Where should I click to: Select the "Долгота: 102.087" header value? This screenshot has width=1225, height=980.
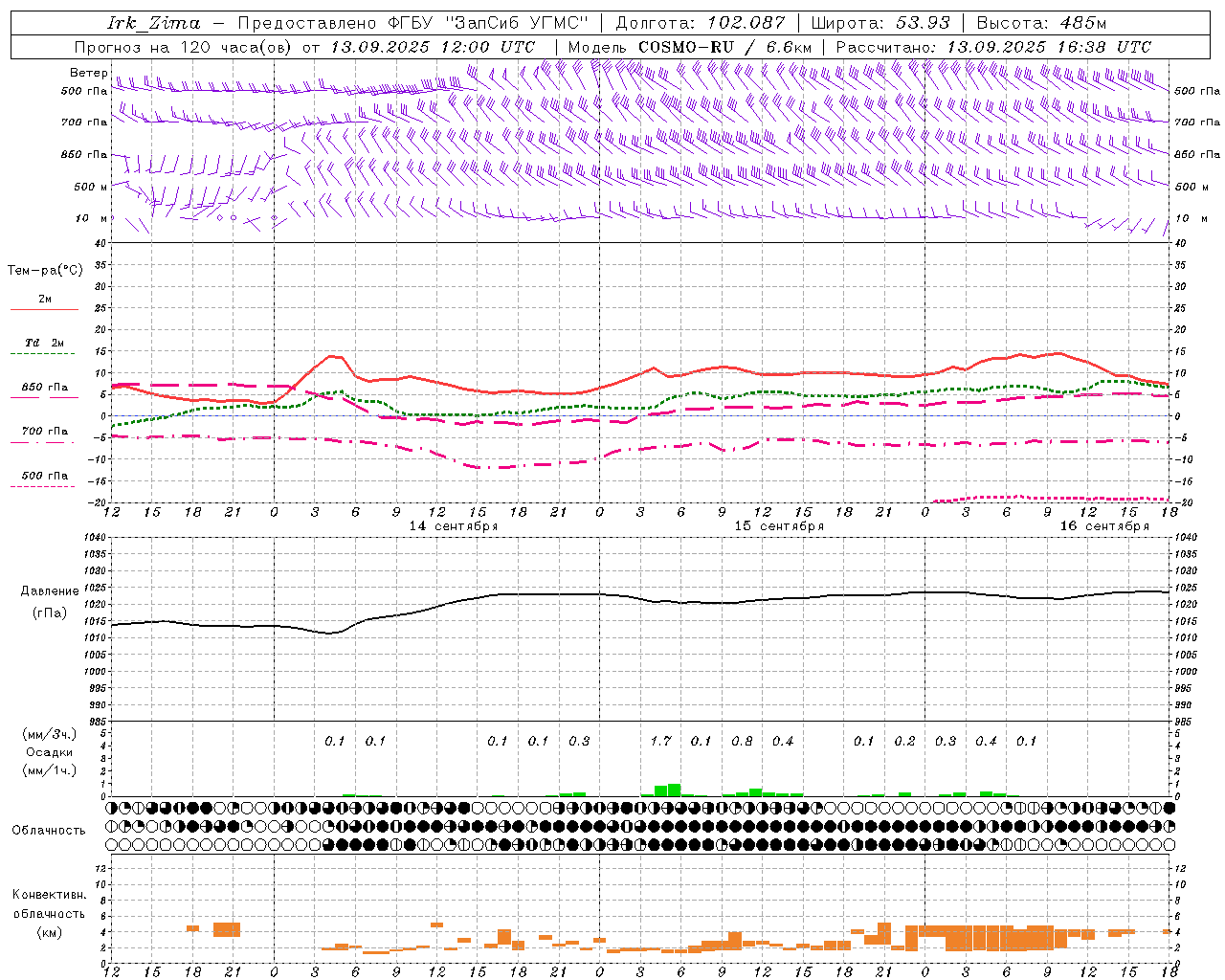point(700,24)
